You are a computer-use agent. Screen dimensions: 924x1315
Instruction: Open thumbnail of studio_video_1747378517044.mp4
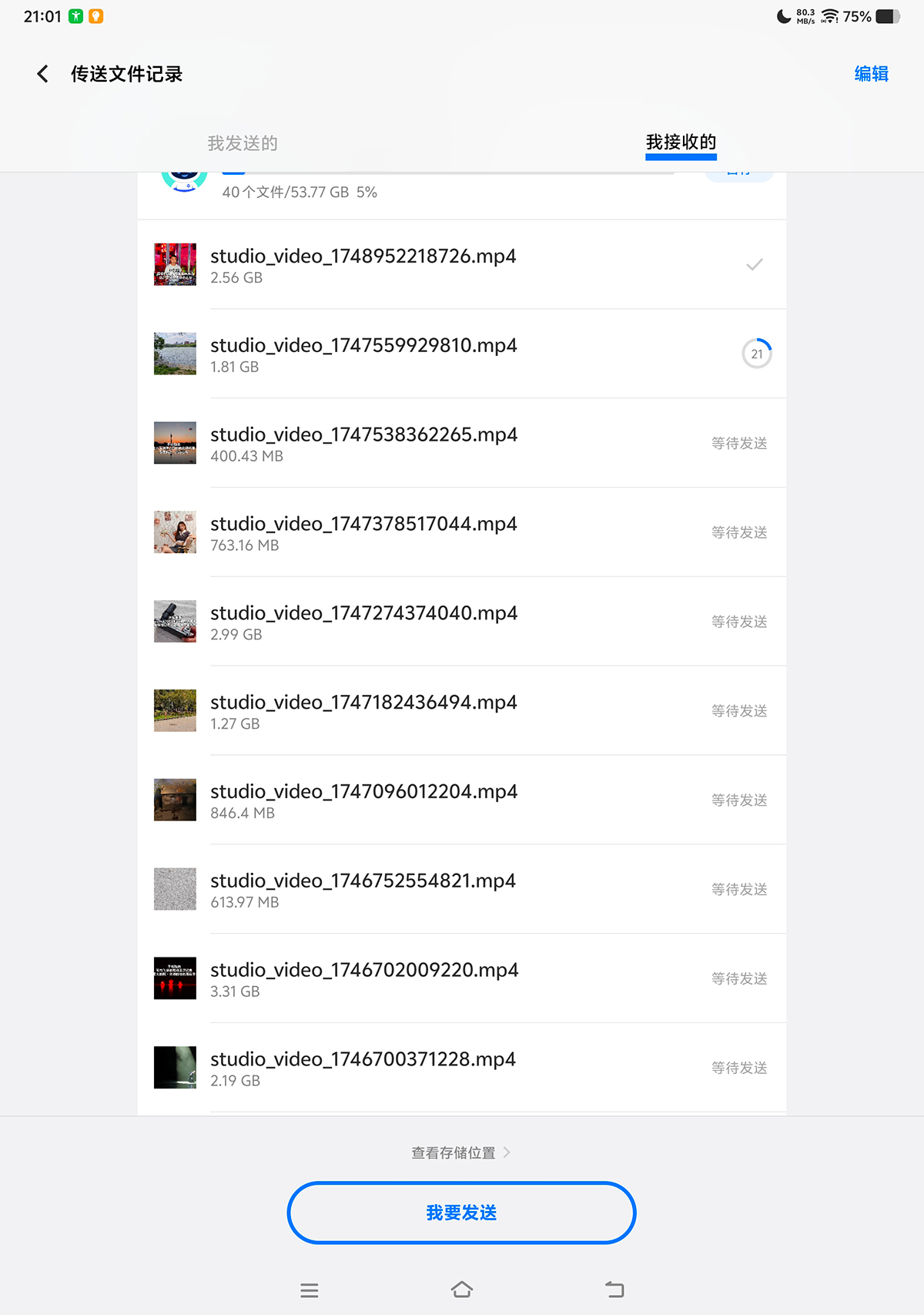coord(175,532)
